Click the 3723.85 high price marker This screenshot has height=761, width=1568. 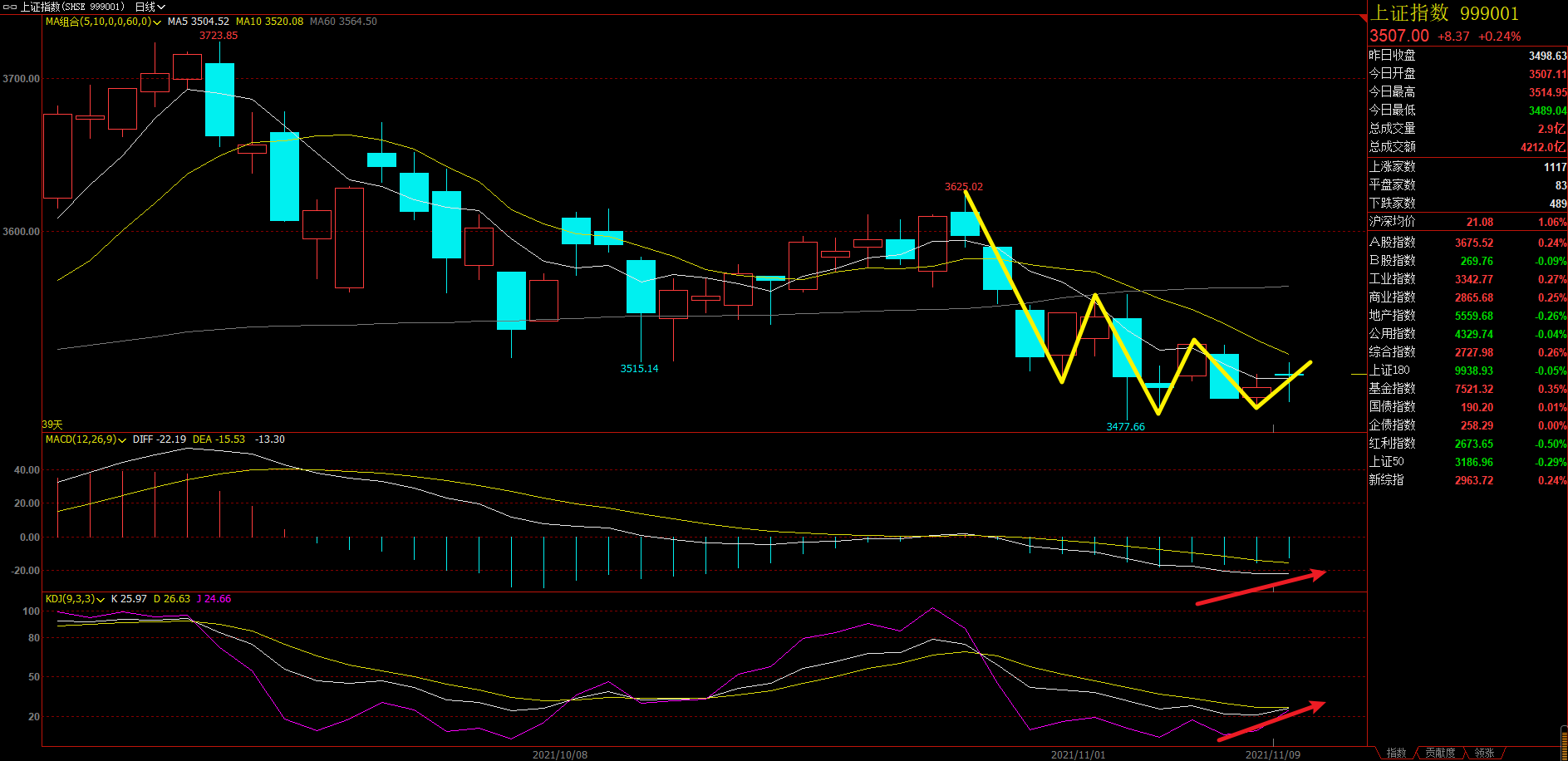coord(219,36)
